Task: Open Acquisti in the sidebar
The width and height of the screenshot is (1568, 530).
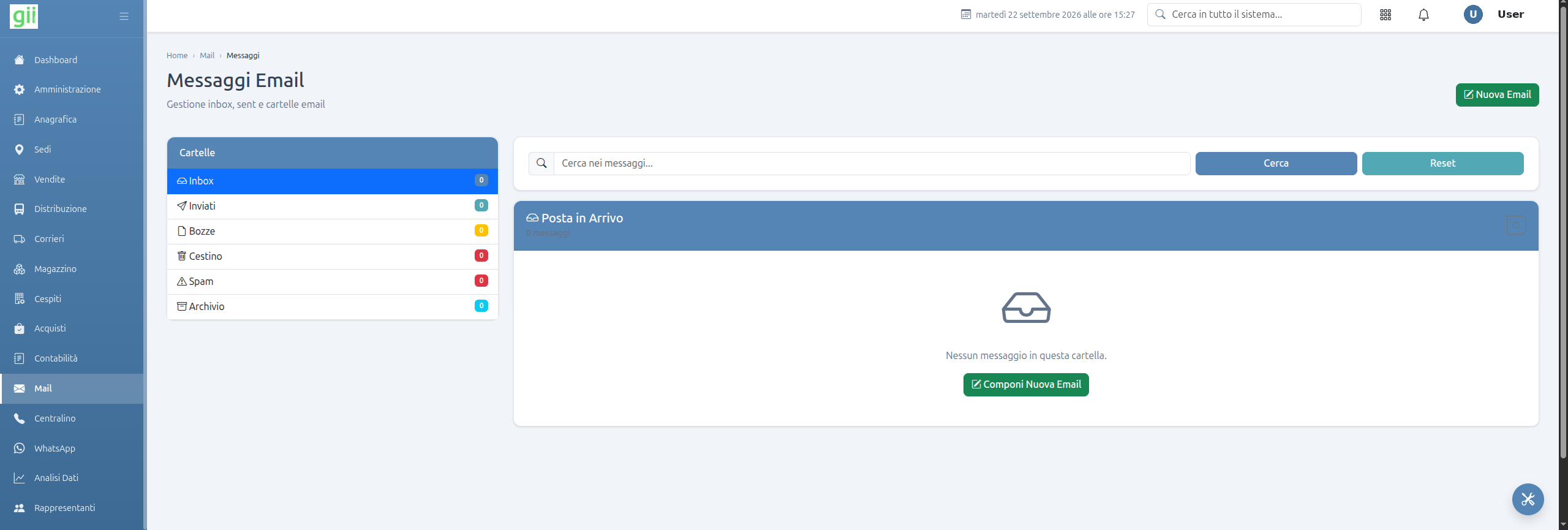Action: coord(72,328)
